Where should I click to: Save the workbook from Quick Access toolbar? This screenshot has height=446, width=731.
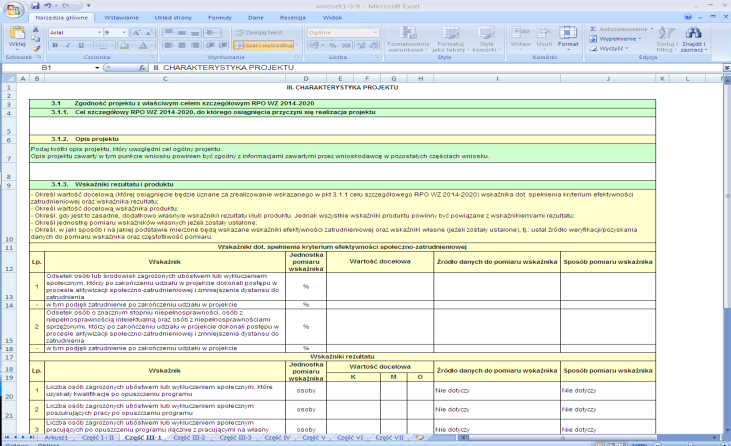tap(35, 6)
